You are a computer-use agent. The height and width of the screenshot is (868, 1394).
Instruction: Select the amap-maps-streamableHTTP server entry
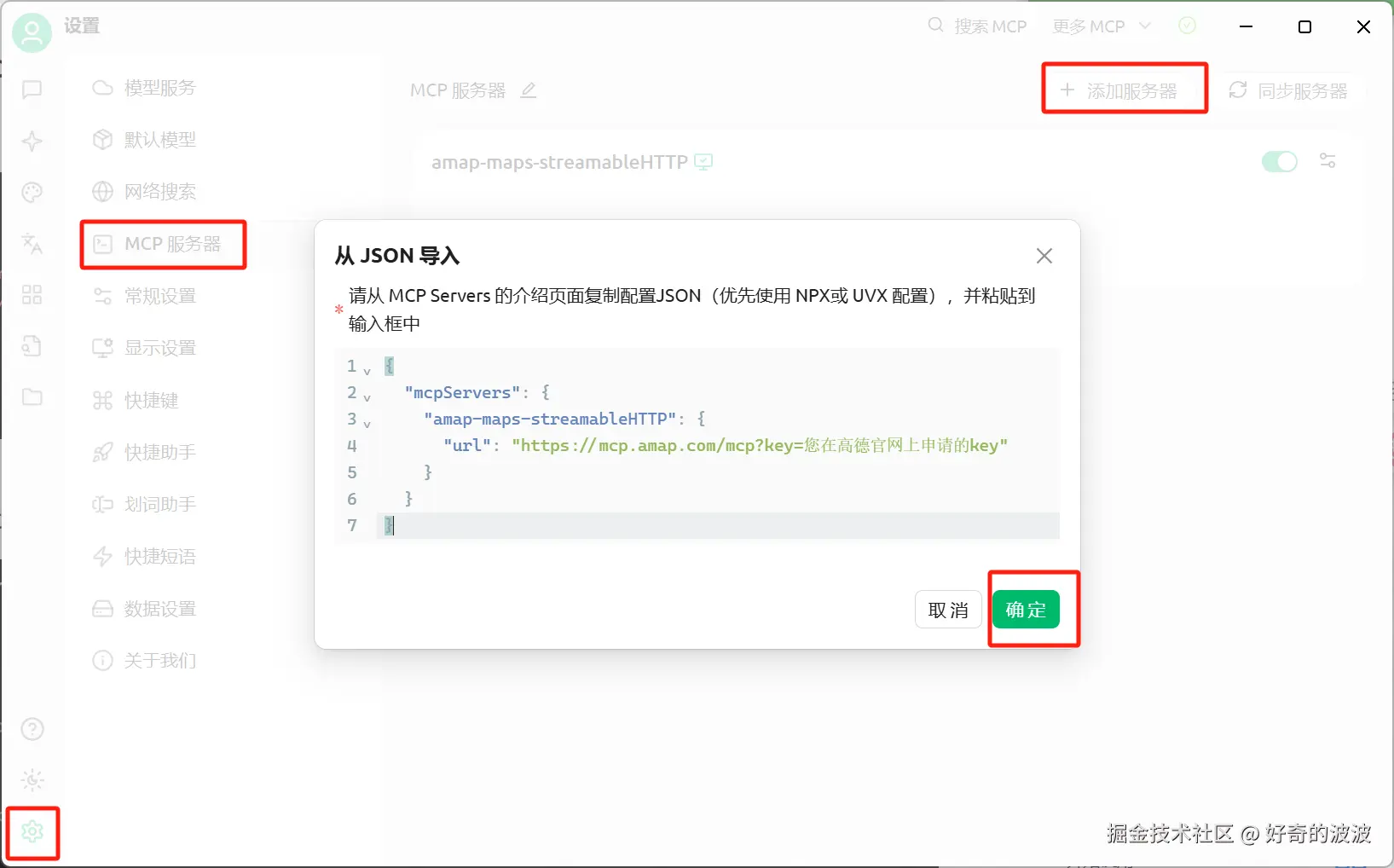pyautogui.click(x=887, y=162)
